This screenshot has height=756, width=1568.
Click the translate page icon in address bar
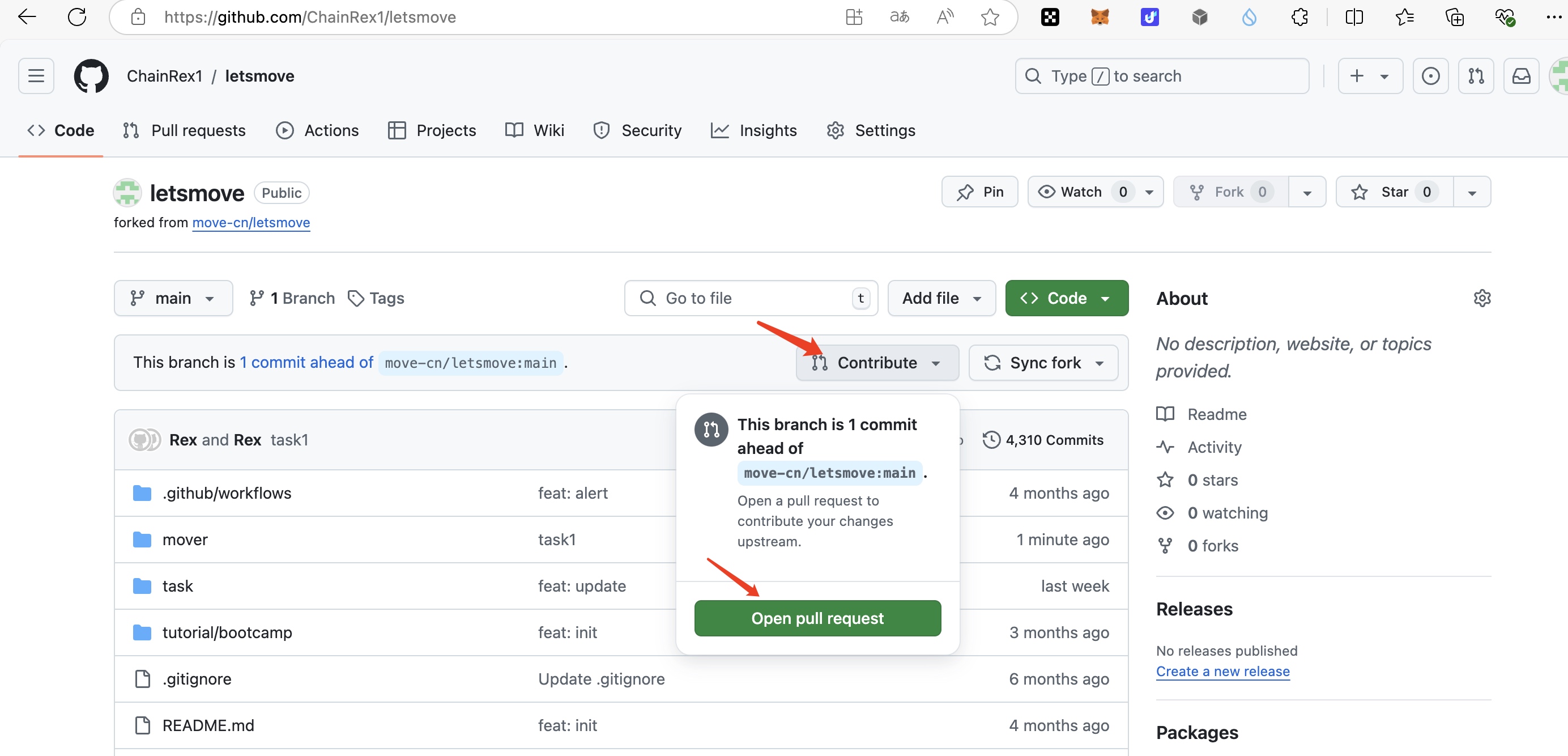coord(899,17)
